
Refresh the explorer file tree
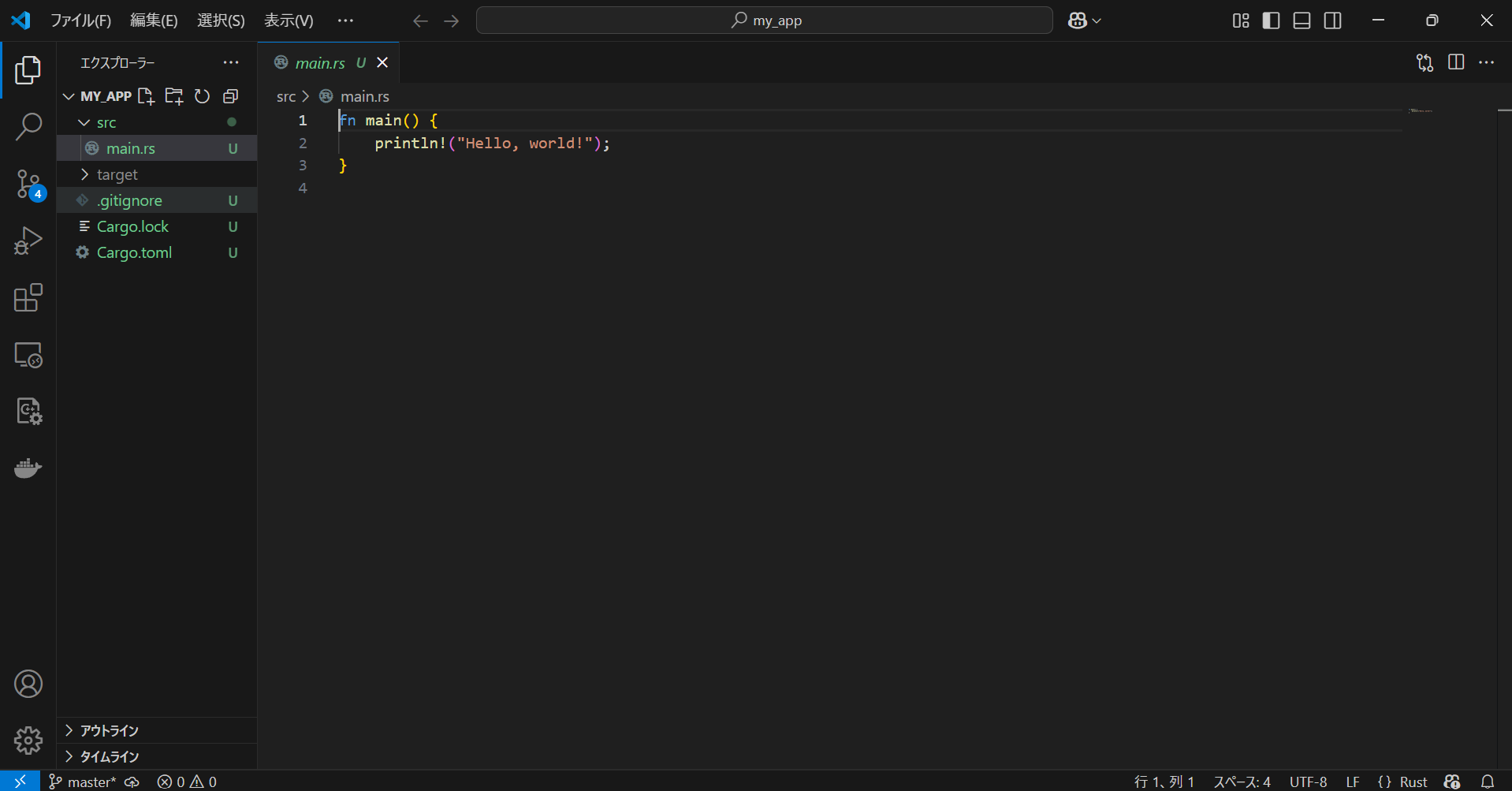pyautogui.click(x=203, y=96)
